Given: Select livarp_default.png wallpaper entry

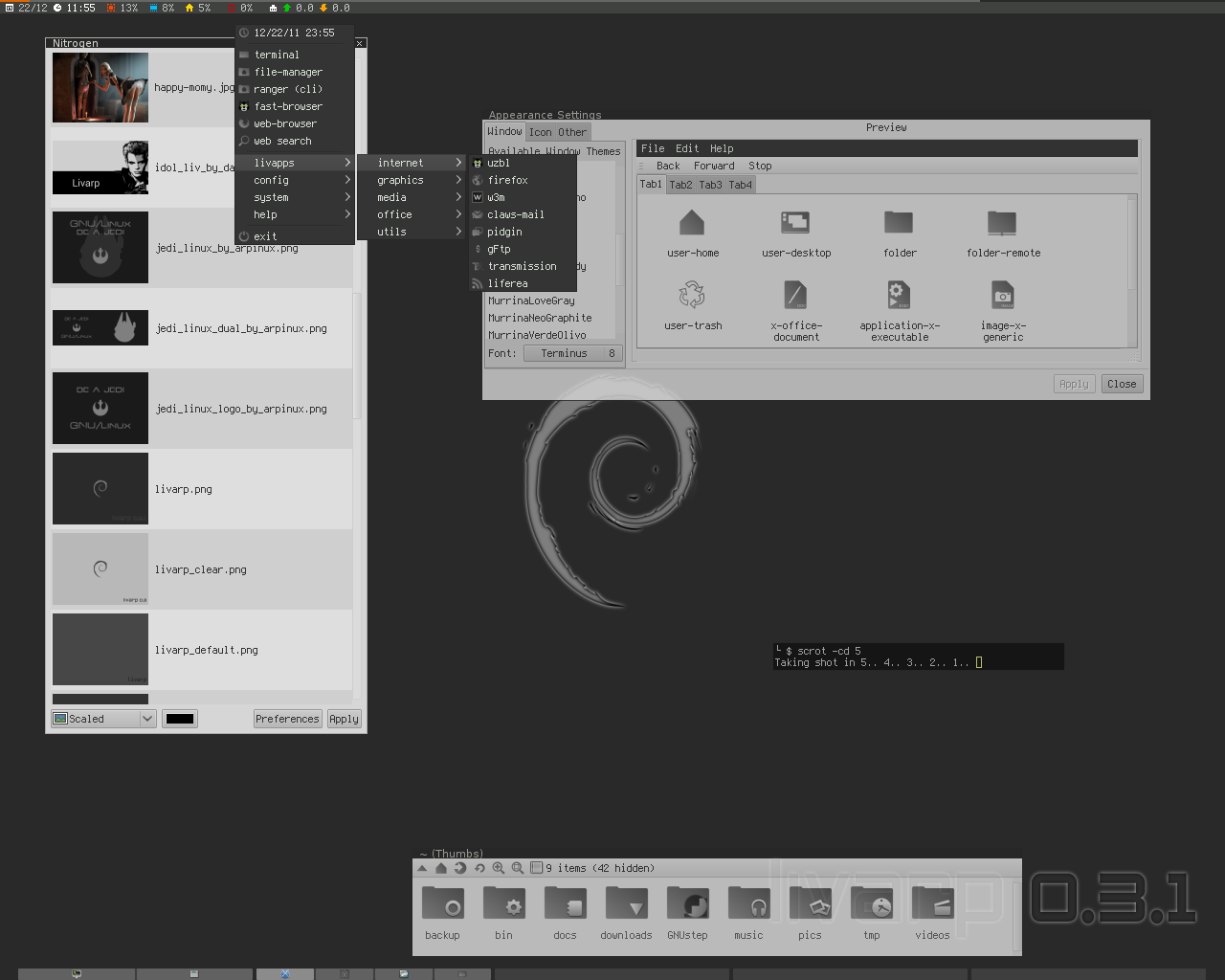Looking at the screenshot, I should point(202,650).
